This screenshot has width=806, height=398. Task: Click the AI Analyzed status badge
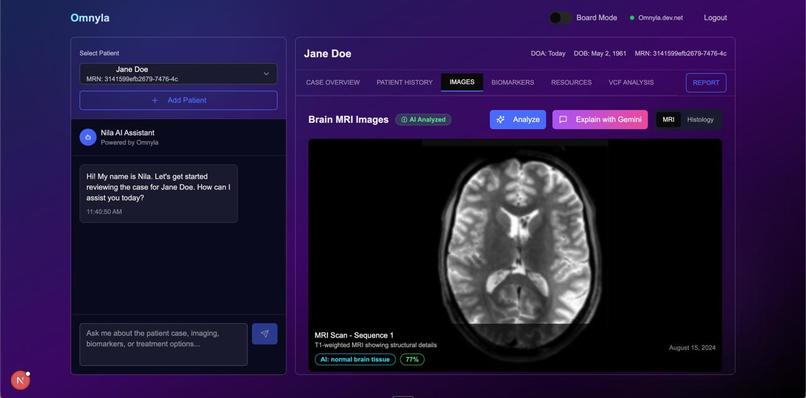[x=423, y=119]
